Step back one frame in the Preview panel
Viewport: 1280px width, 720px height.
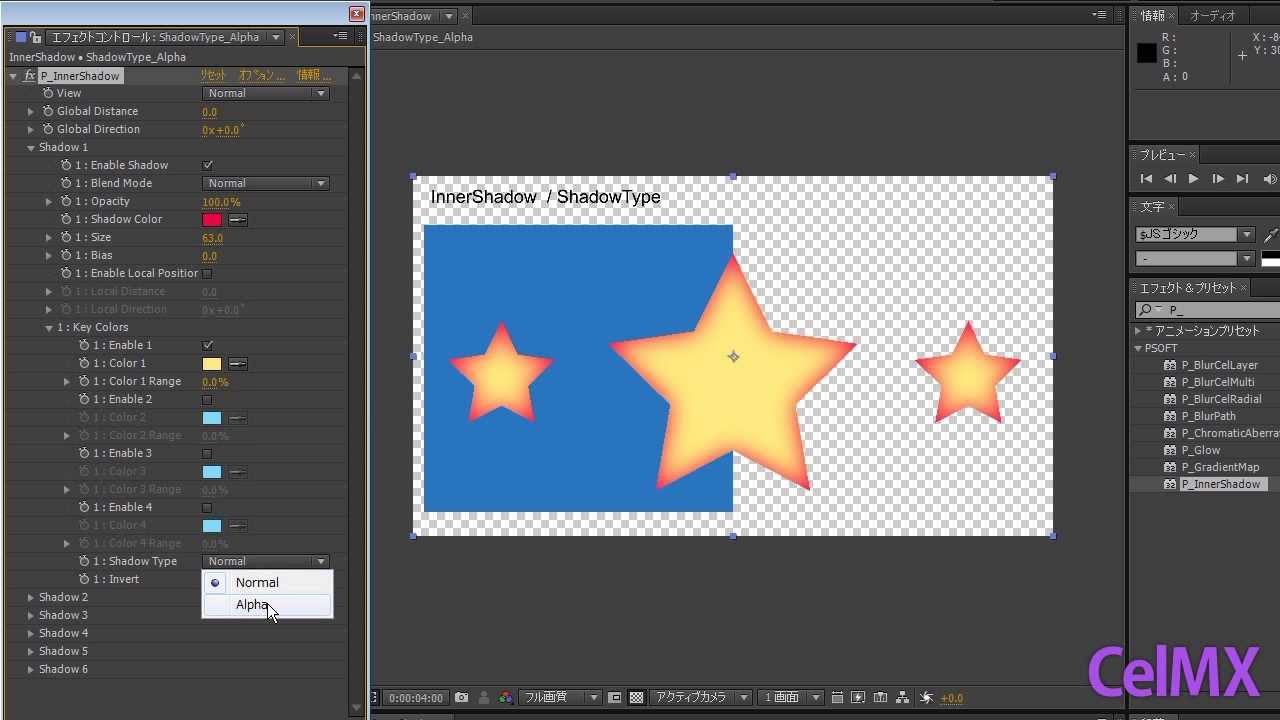1170,179
